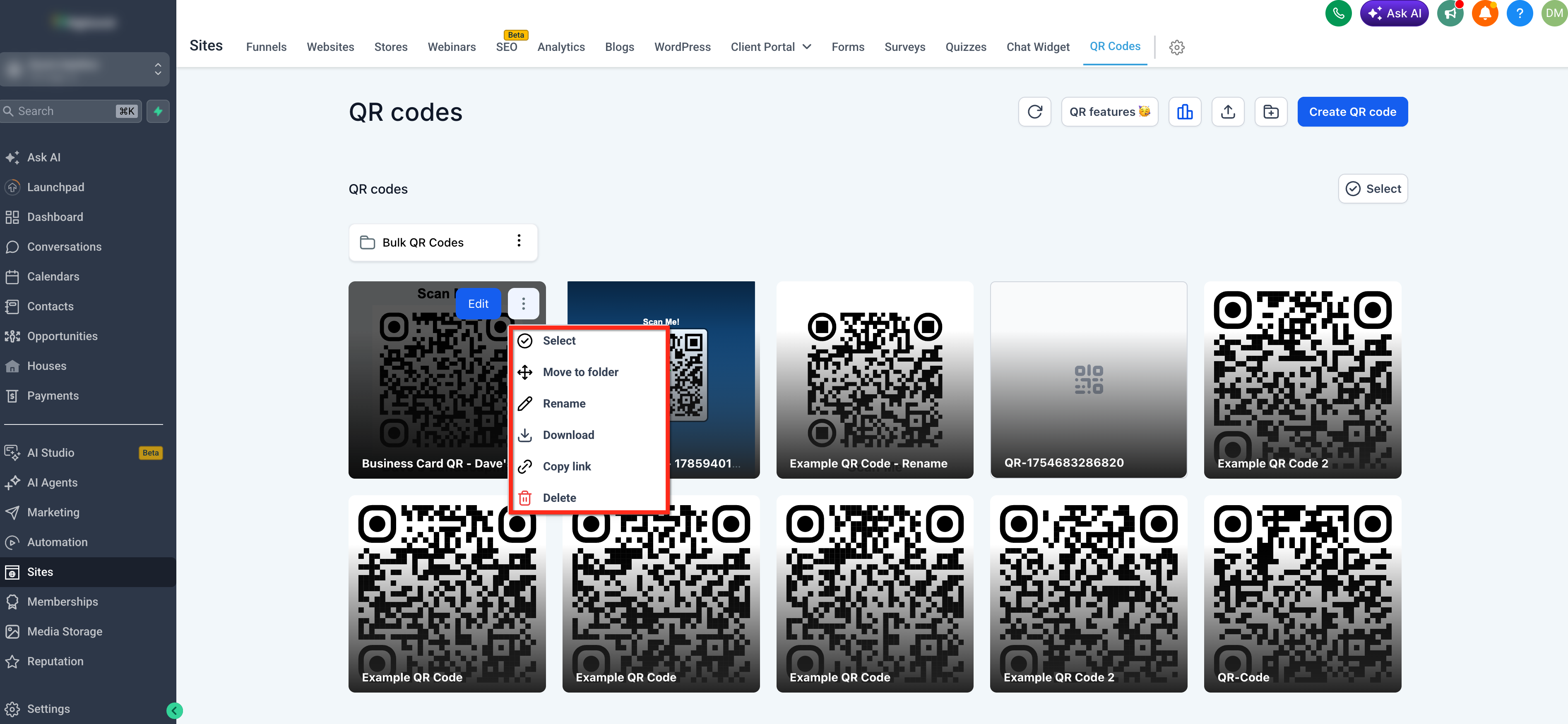This screenshot has width=1568, height=724.
Task: Open AI Agents in sidebar
Action: 52,482
